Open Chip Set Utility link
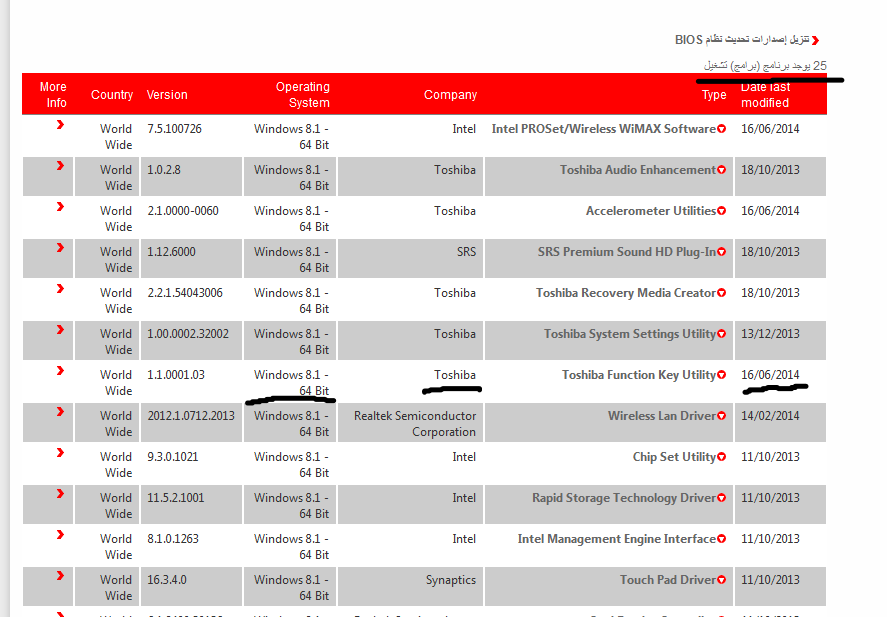This screenshot has width=887, height=617. click(674, 457)
